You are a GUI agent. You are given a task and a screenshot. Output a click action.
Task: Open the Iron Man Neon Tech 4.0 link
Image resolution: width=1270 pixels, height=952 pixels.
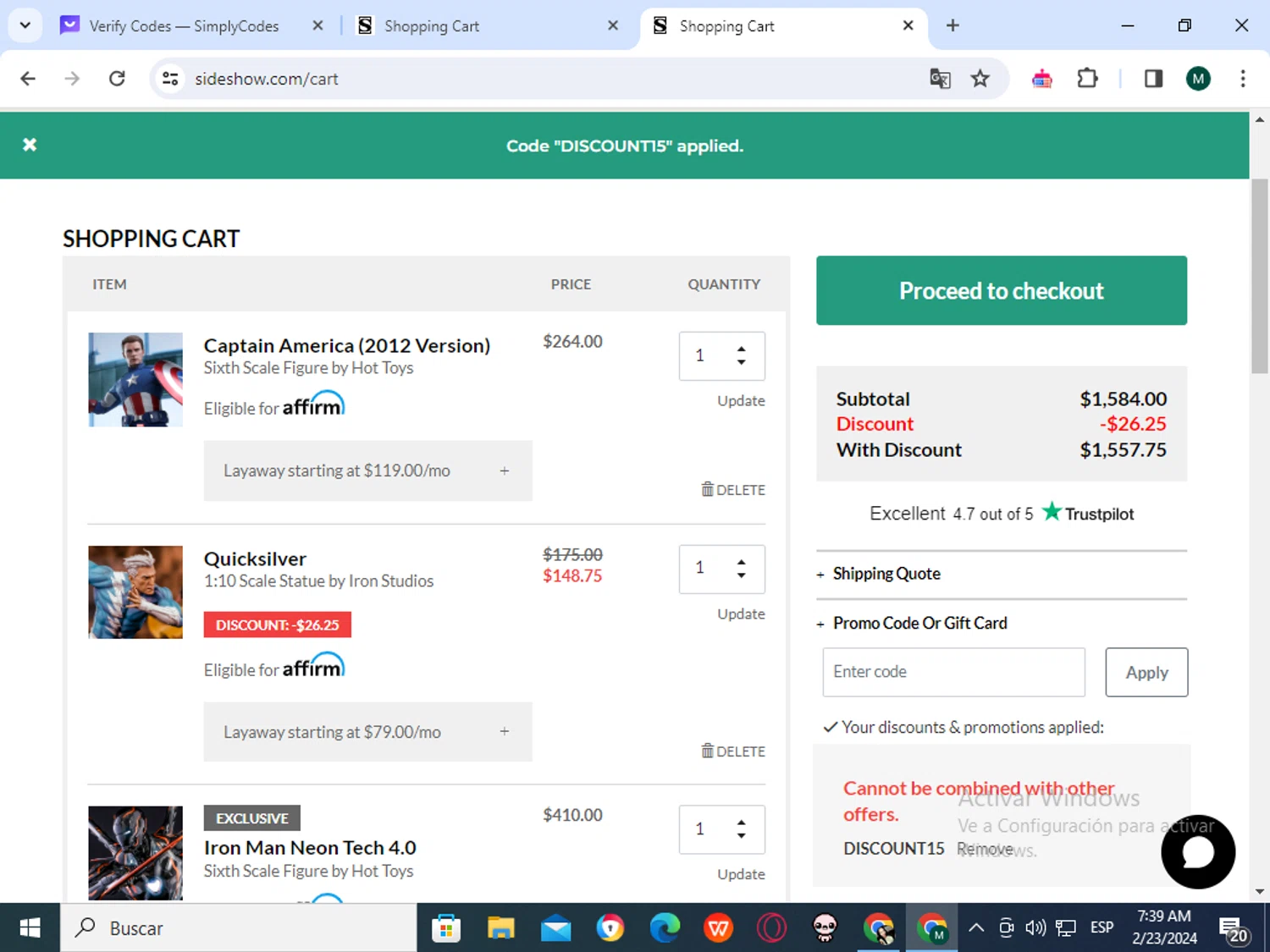pos(310,847)
